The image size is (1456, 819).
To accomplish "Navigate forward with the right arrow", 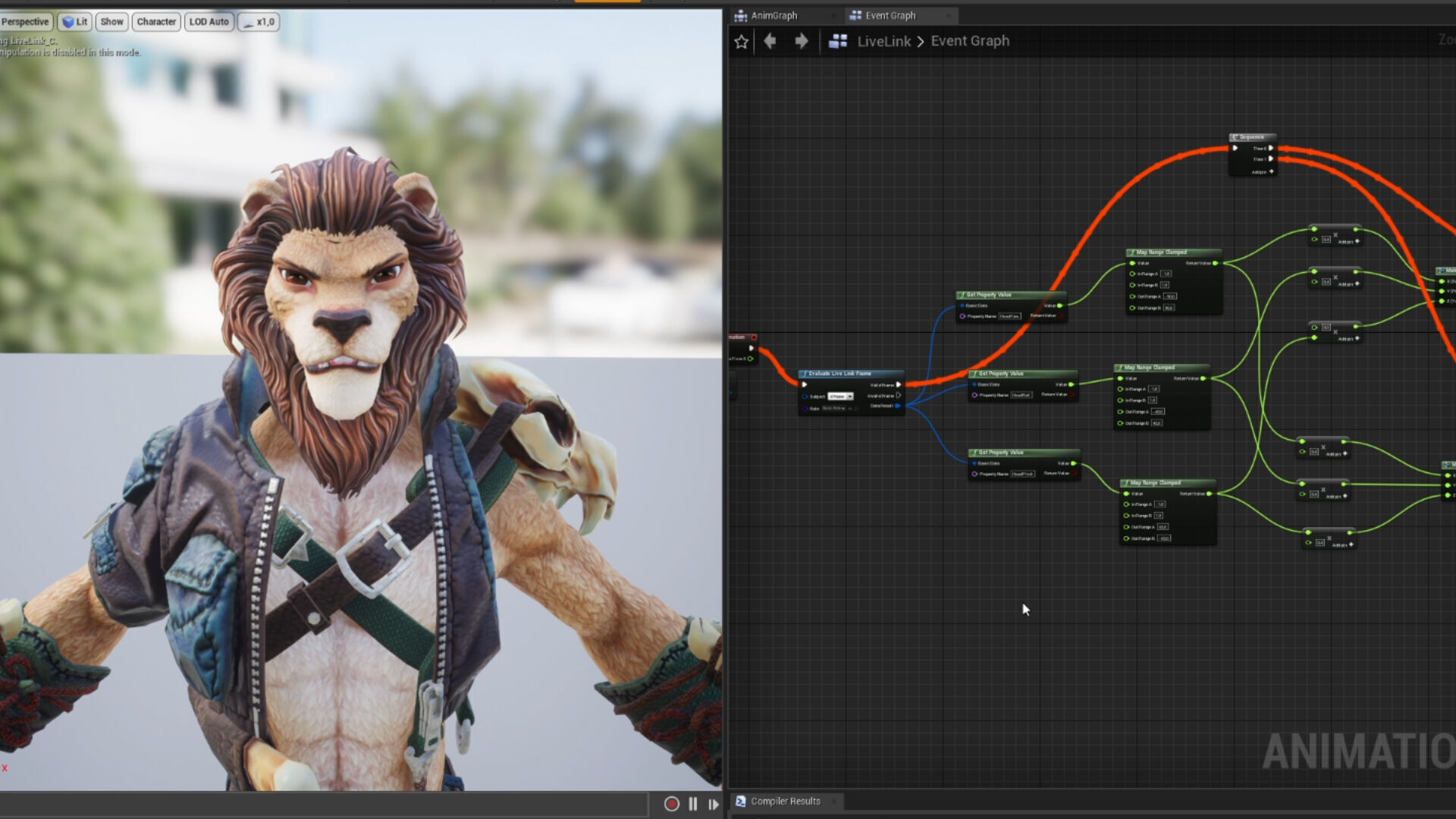I will (x=801, y=41).
